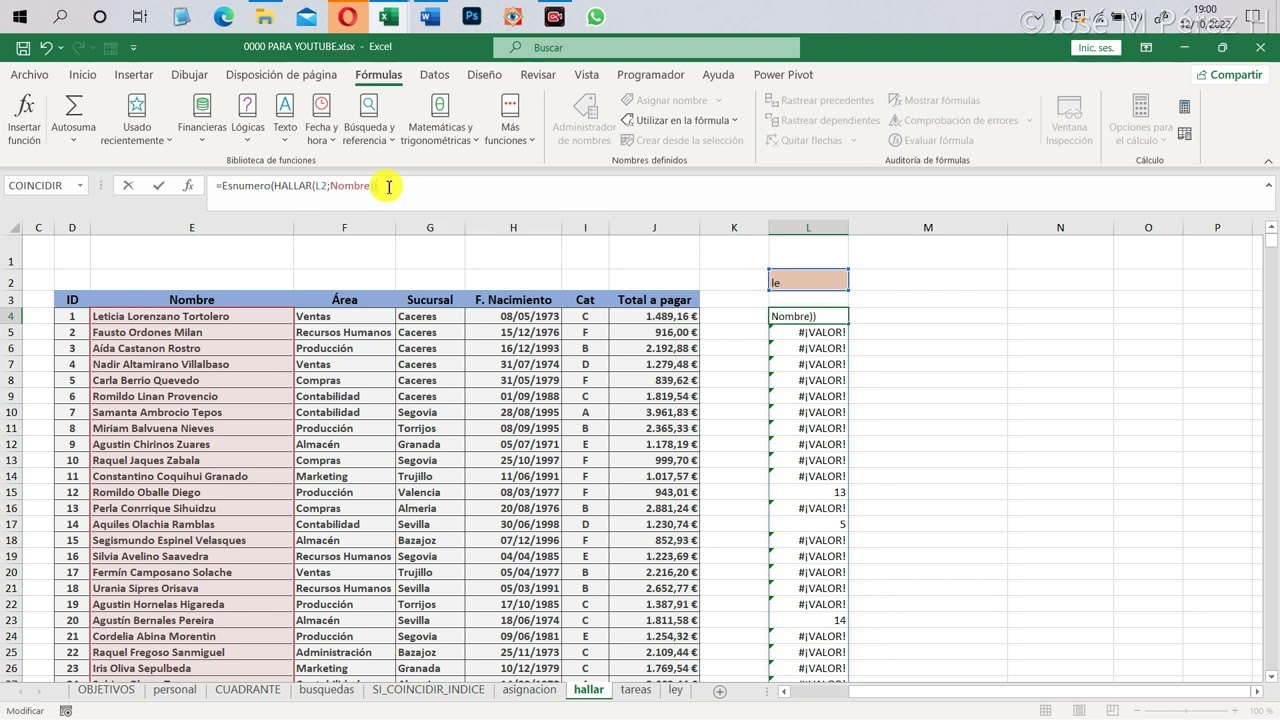Click Rastrear dependientes
The height and width of the screenshot is (720, 1280).
tap(823, 120)
